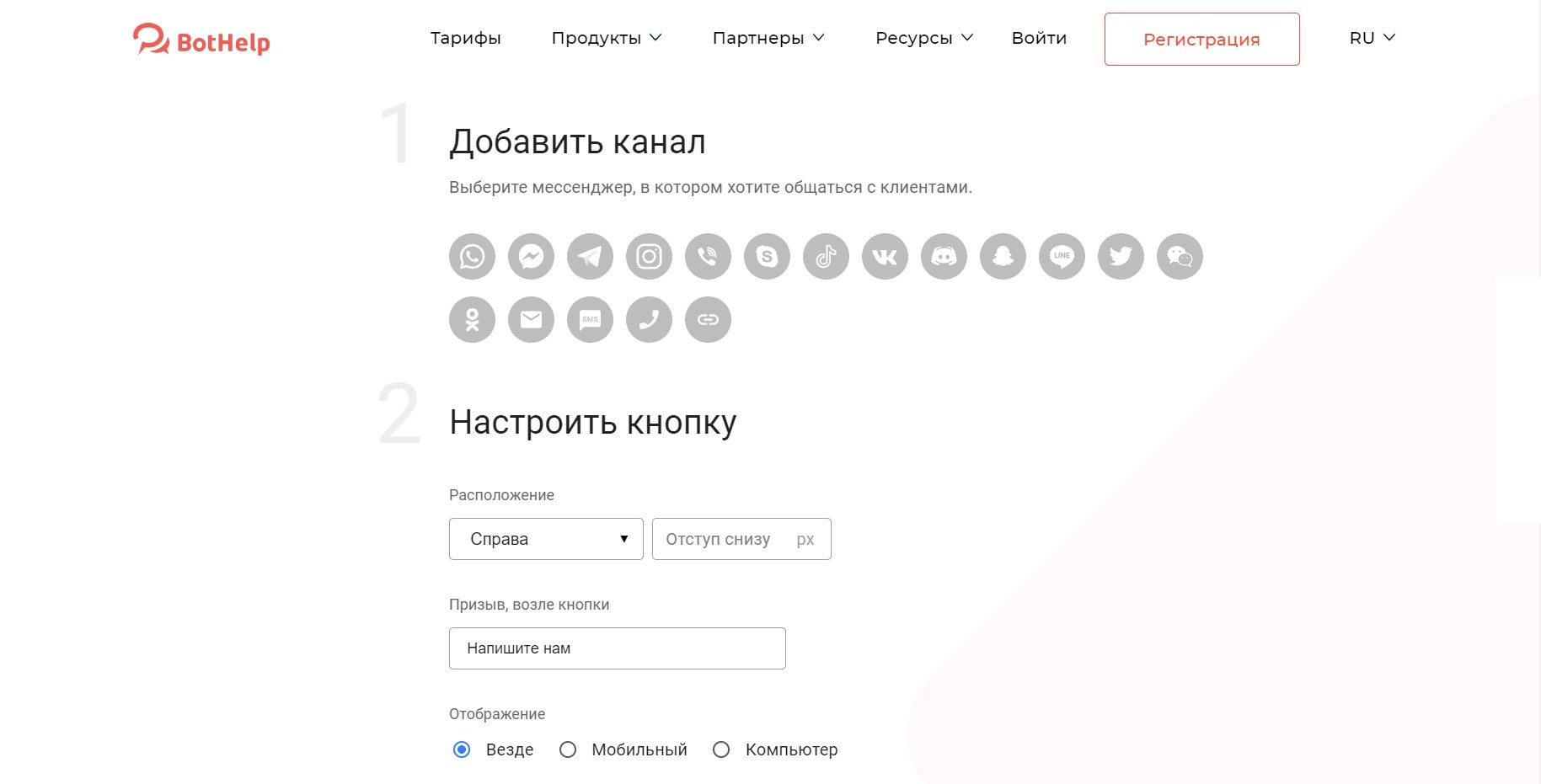Choose the Twitter bird icon
Viewport: 1541px width, 784px height.
tap(1121, 256)
